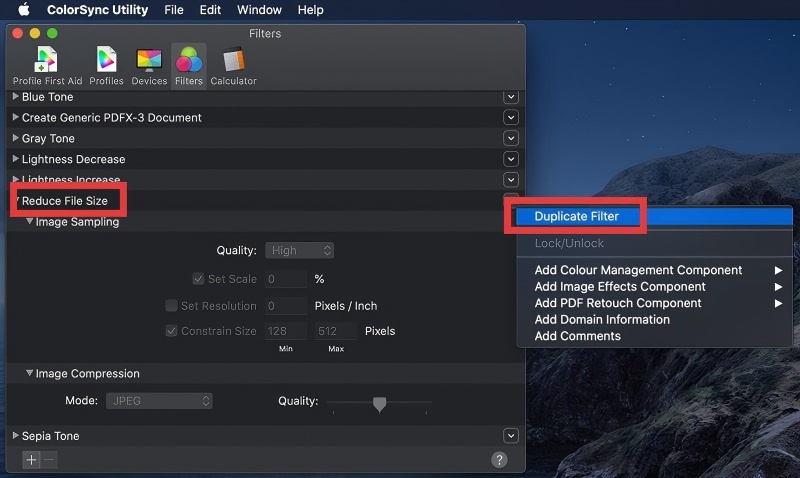Viewport: 800px width, 478px height.
Task: Open the Quality High dropdown
Action: pos(300,251)
